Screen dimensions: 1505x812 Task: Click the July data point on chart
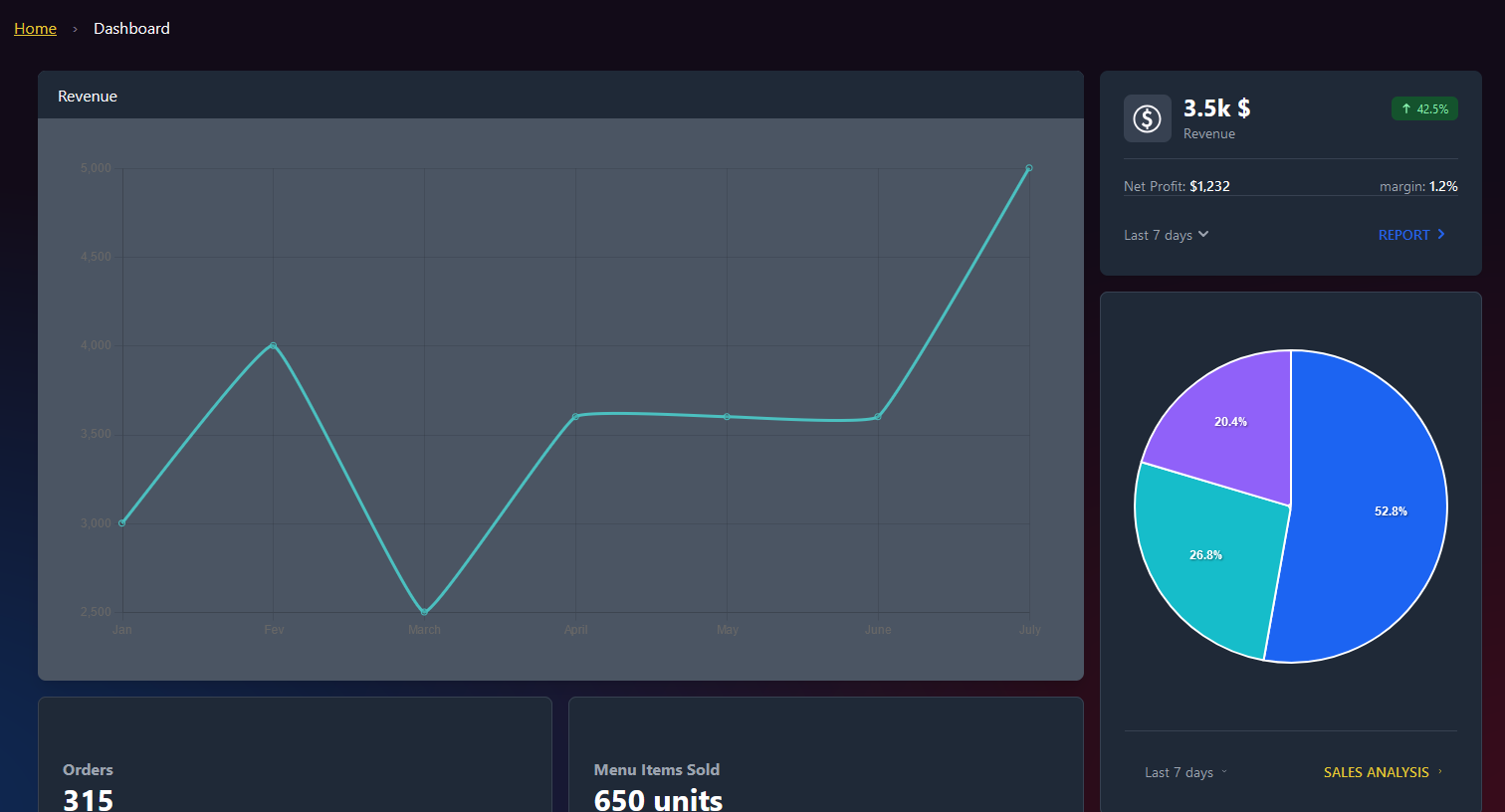point(1029,168)
